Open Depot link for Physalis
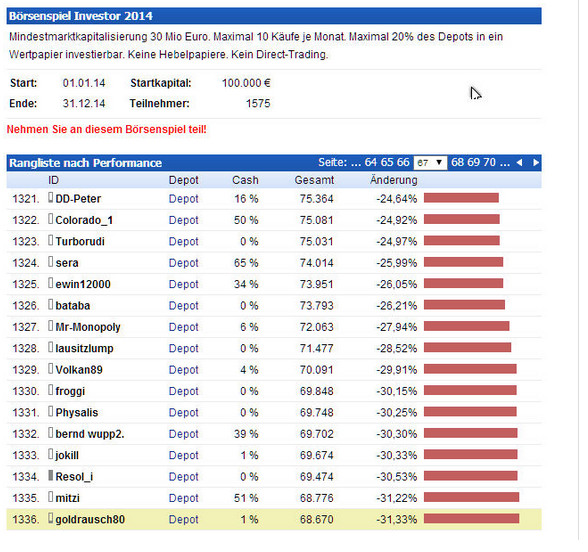This screenshot has height=552, width=588. point(183,412)
